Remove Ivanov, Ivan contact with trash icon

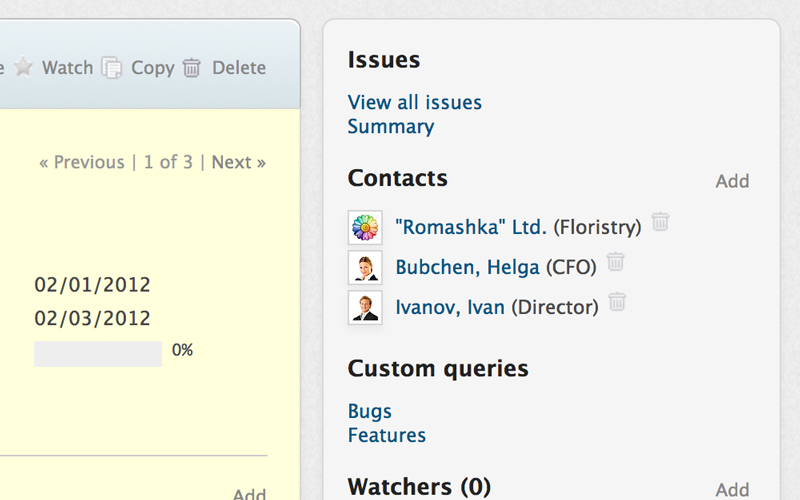click(618, 301)
